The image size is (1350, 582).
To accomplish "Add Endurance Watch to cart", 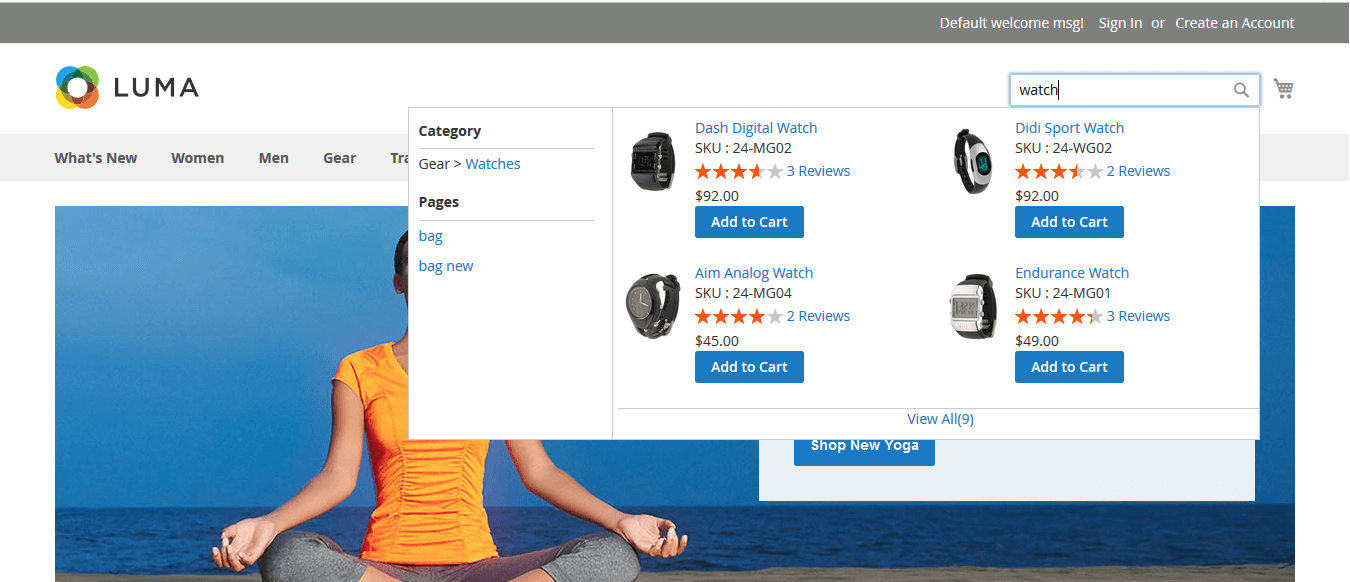I will tap(1069, 367).
